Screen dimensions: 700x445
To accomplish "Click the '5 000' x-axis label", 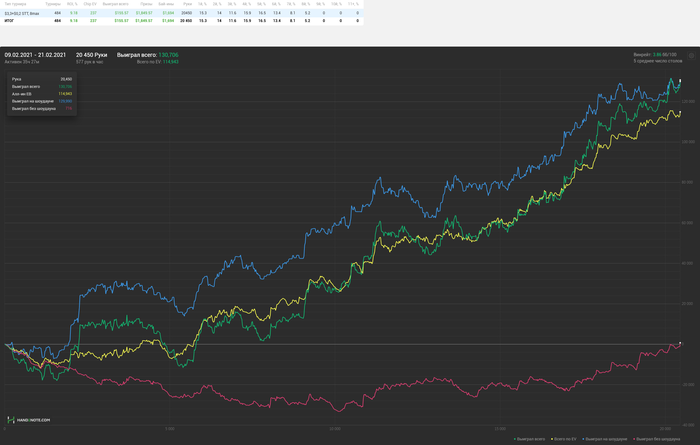I will click(x=170, y=428).
